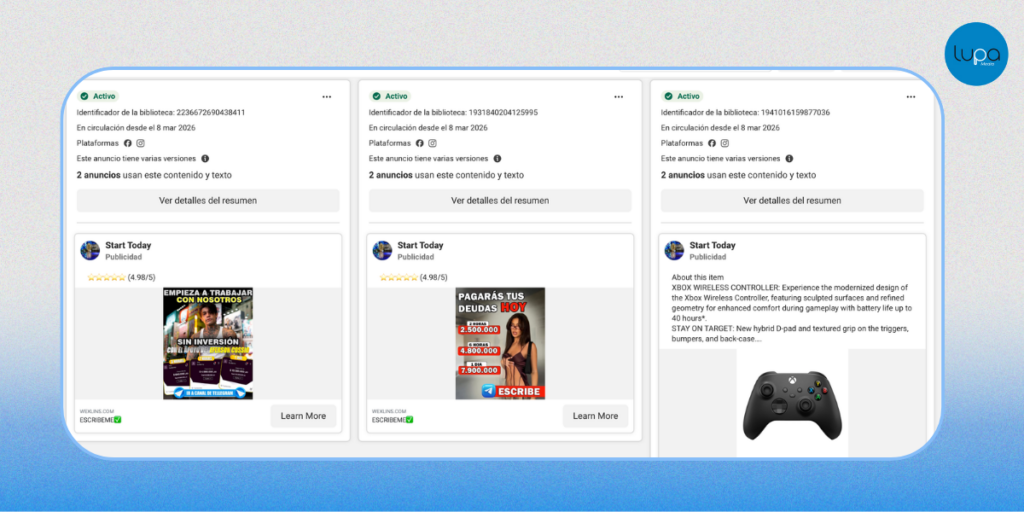Click the Lupa Media logo
Screen dimensions: 1024x512
point(975,53)
